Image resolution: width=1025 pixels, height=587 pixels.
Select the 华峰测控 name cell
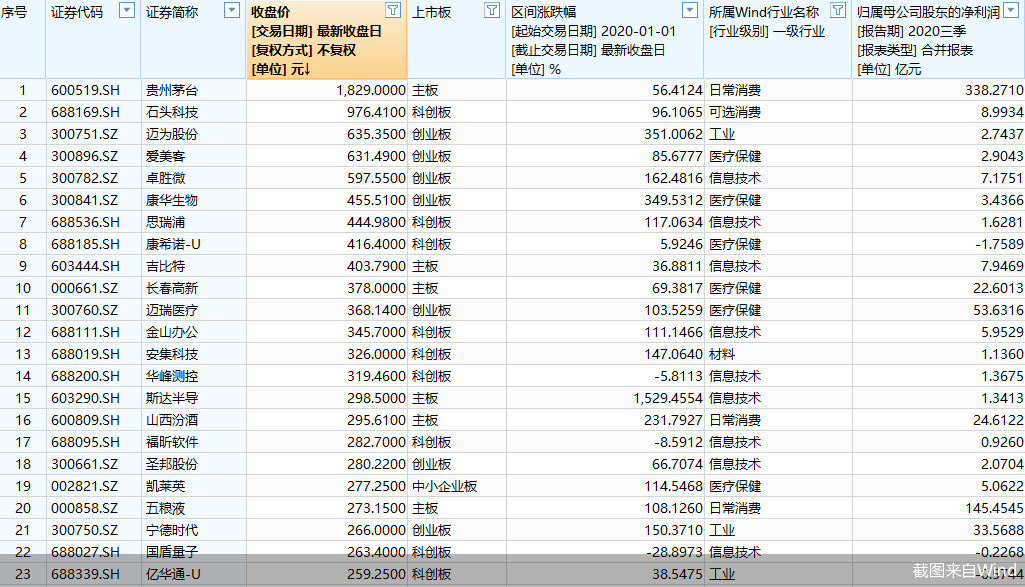tap(172, 377)
